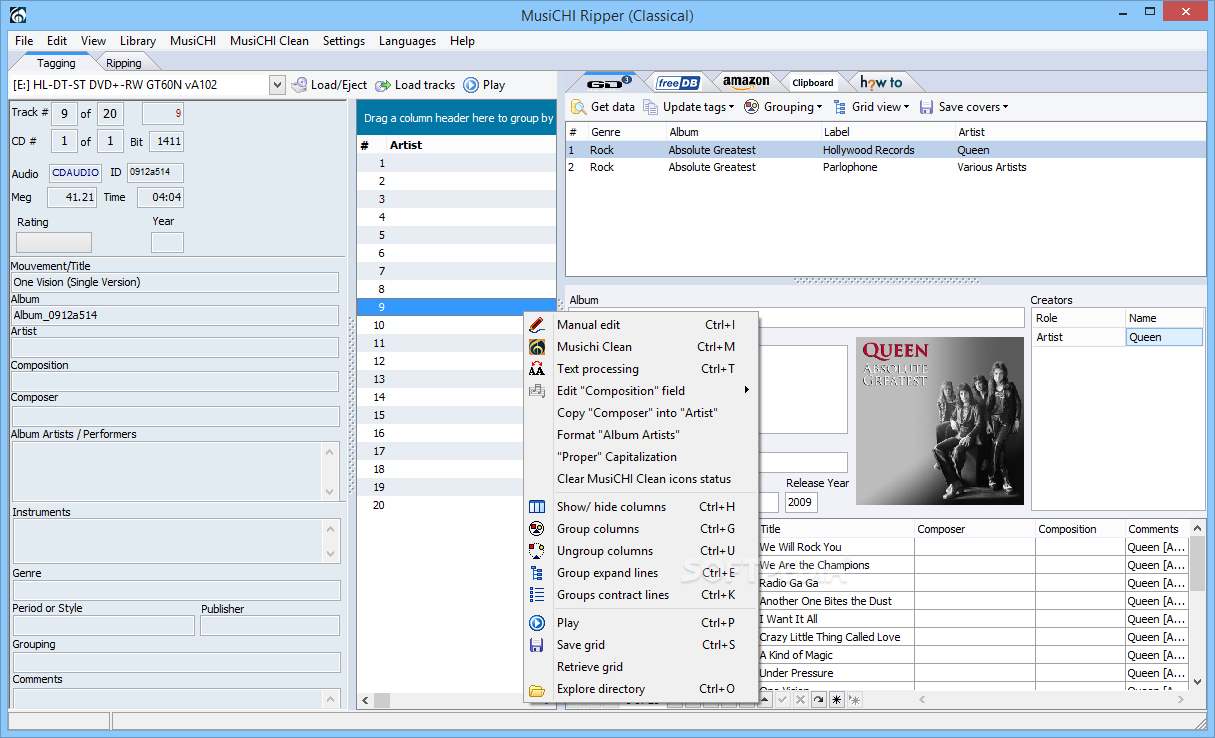The height and width of the screenshot is (738, 1215).
Task: Choose "Proper" Capitalization entry
Action: point(641,457)
